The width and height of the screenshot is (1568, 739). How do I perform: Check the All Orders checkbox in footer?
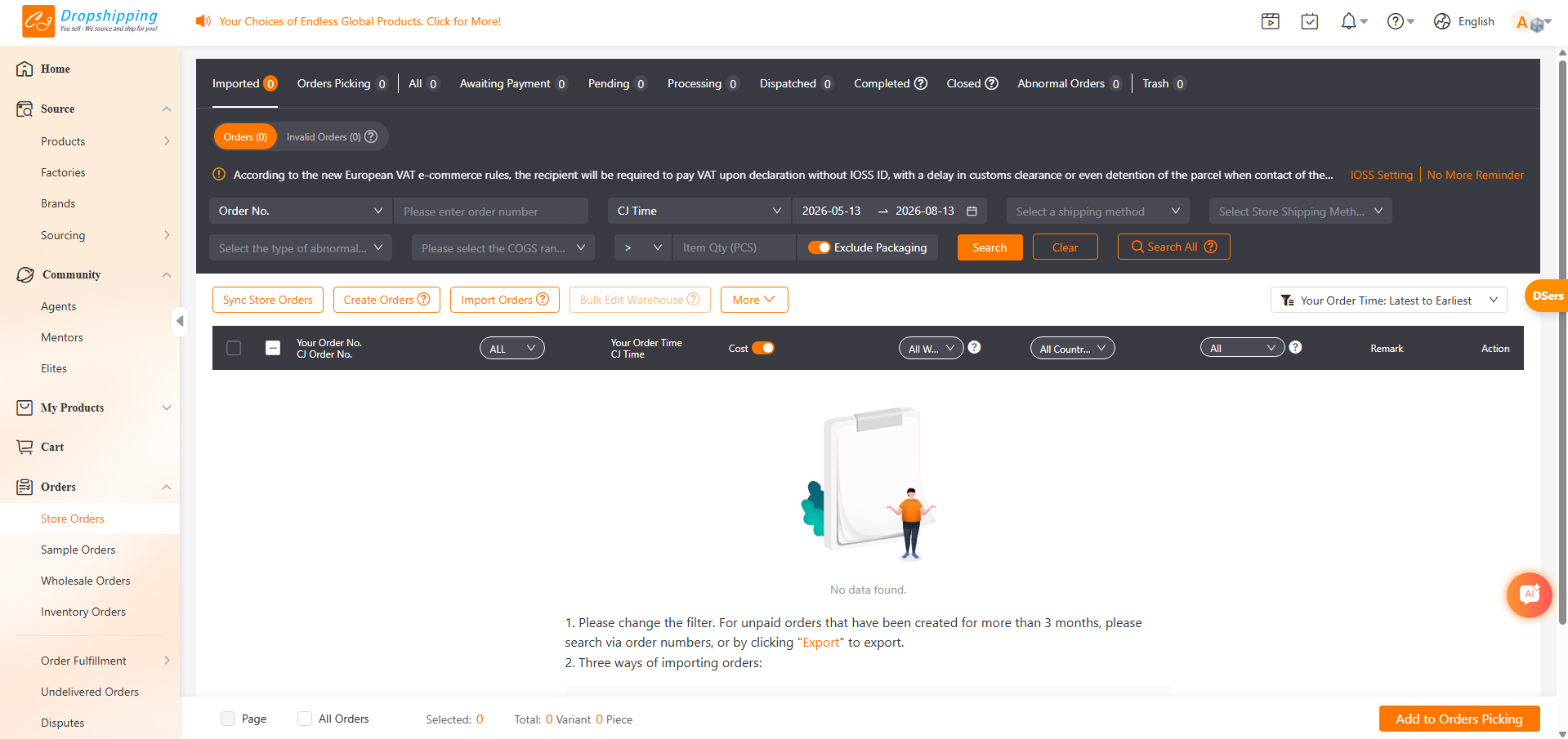(x=305, y=719)
